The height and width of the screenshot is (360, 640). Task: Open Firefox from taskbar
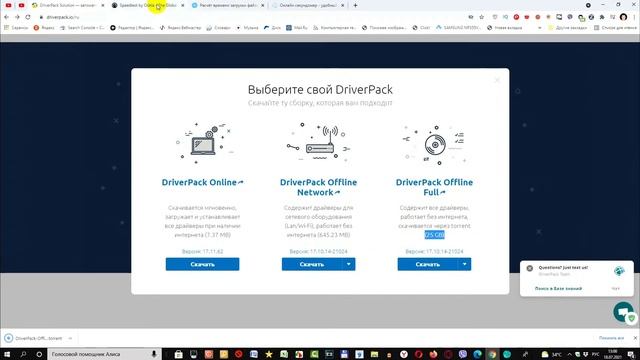pos(433,354)
